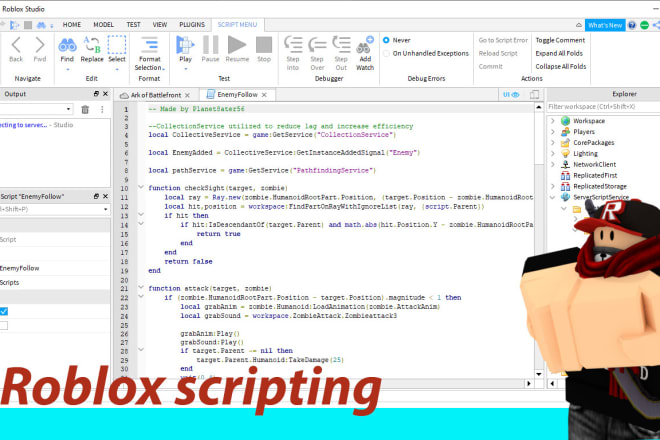Click Format Selection icon
The image size is (660, 440).
[149, 45]
